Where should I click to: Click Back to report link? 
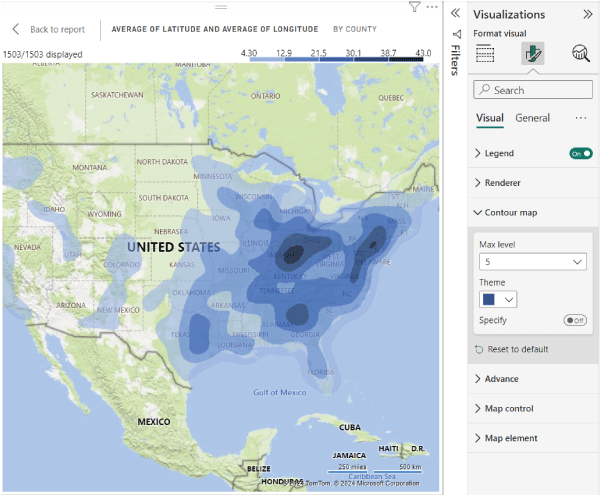tap(57, 29)
